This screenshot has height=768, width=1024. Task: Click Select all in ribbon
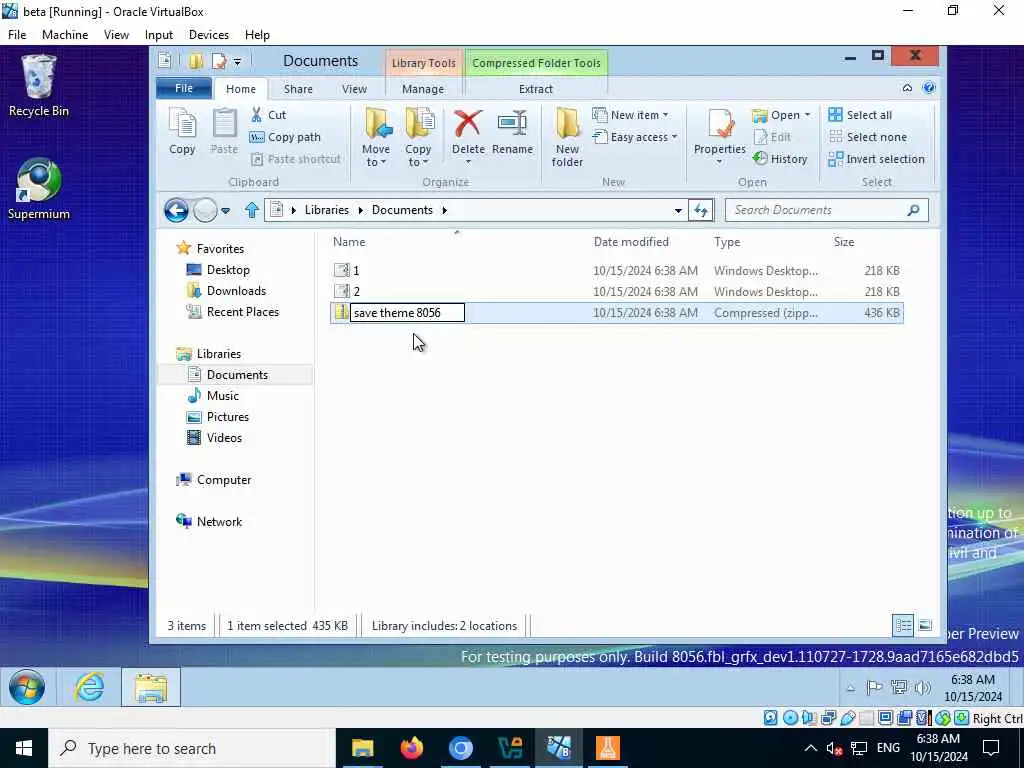click(860, 115)
